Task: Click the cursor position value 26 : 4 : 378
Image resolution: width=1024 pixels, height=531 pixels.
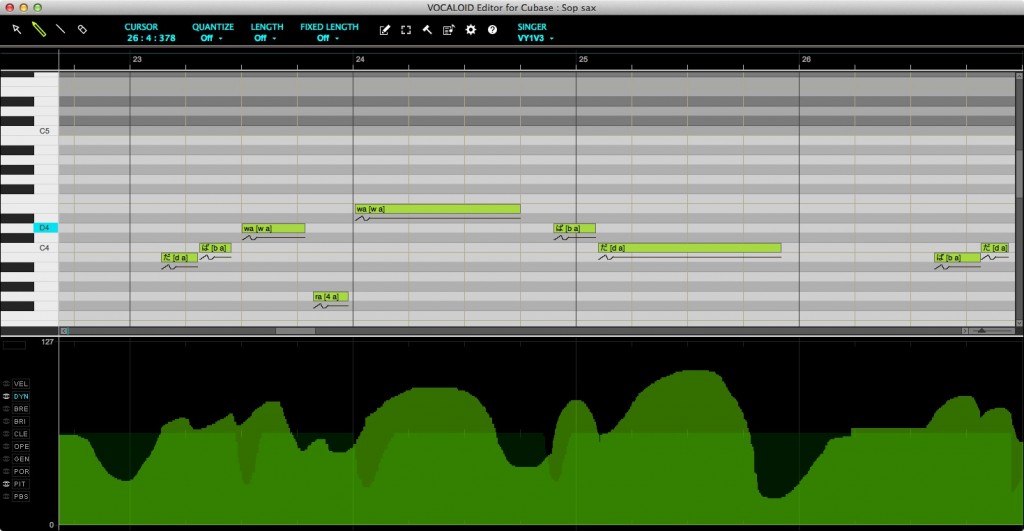Action: pos(151,38)
